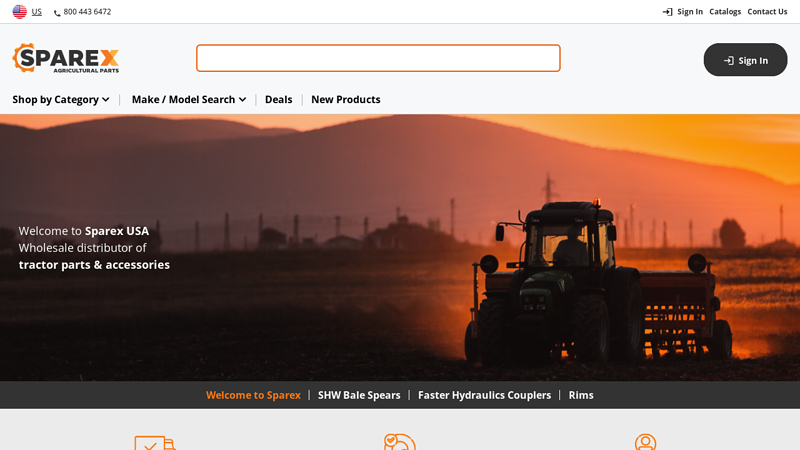Expand the Make / Model Search dropdown
This screenshot has height=450, width=800.
pos(189,99)
